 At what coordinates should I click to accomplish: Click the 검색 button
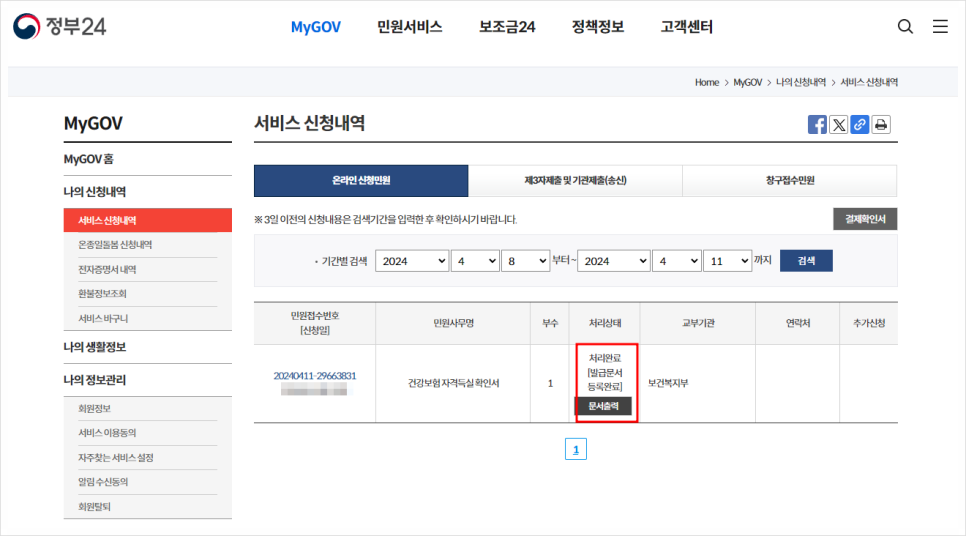[806, 261]
